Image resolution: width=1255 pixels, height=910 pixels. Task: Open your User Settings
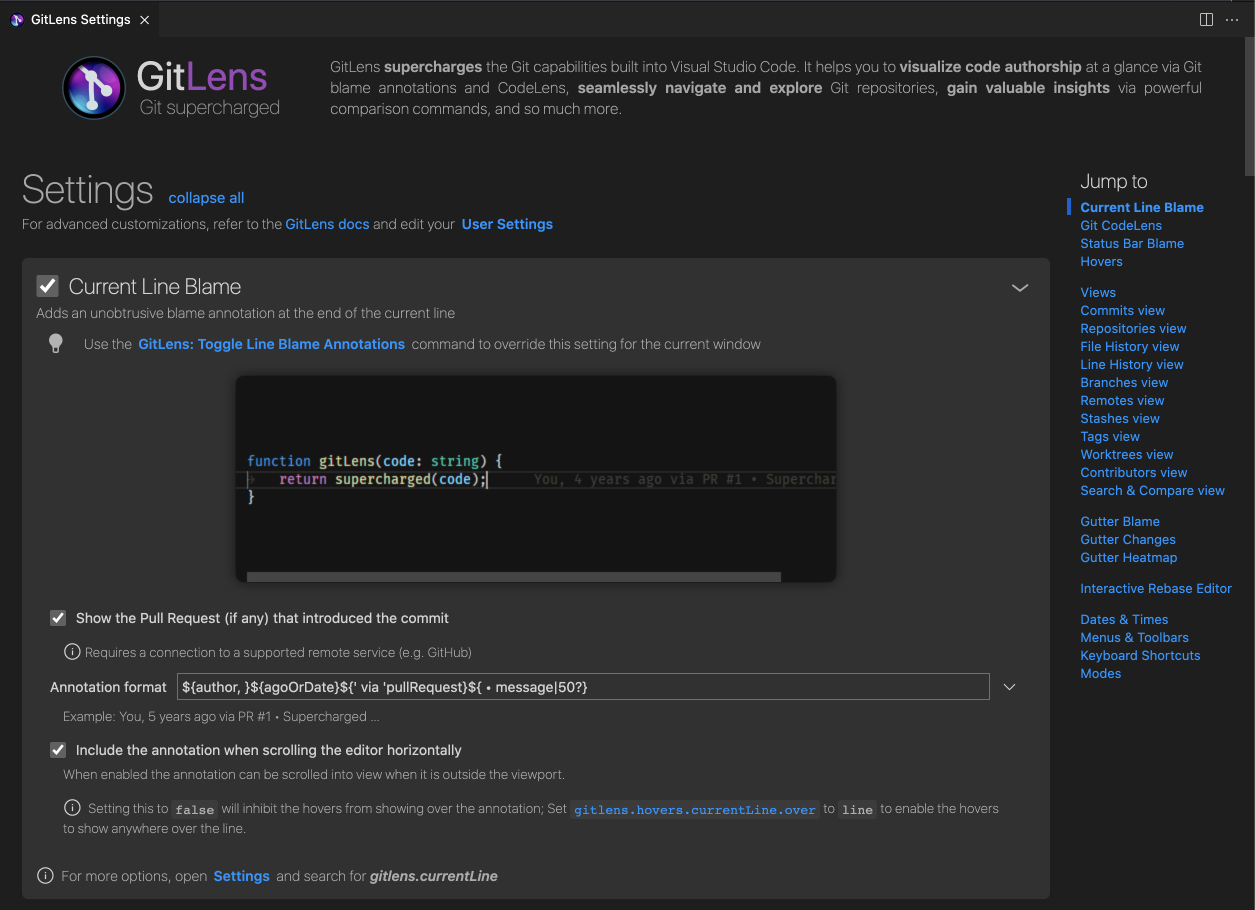pos(507,224)
